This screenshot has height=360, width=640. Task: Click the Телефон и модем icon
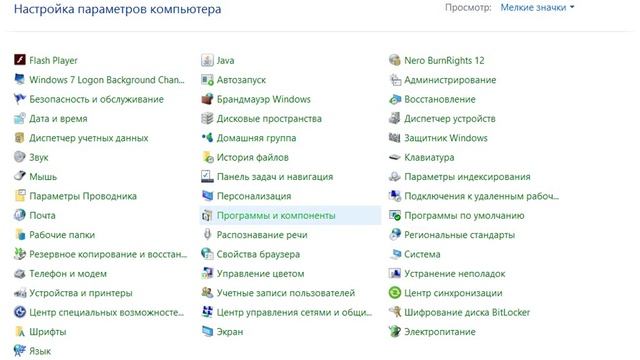click(20, 273)
